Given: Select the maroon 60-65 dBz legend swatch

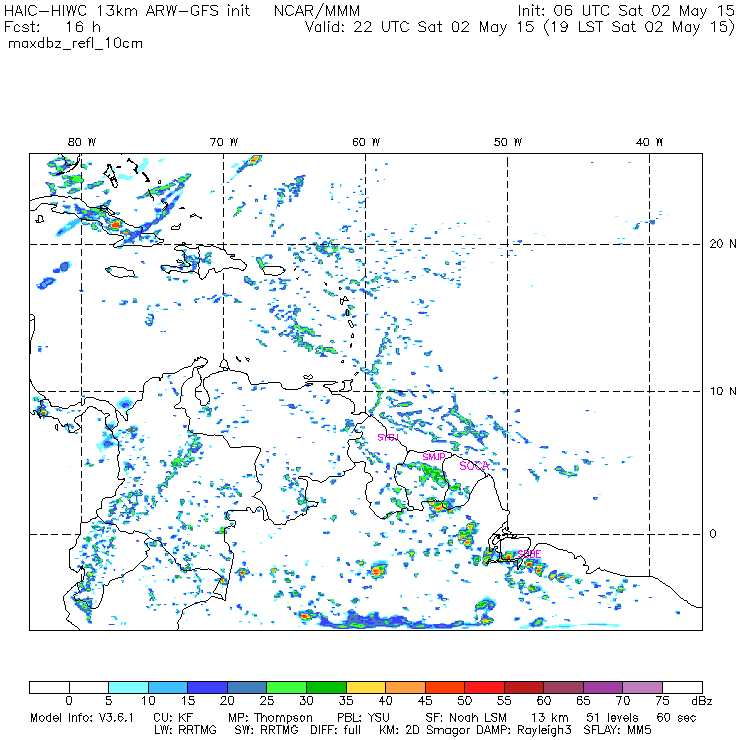Looking at the screenshot, I should coord(564,687).
